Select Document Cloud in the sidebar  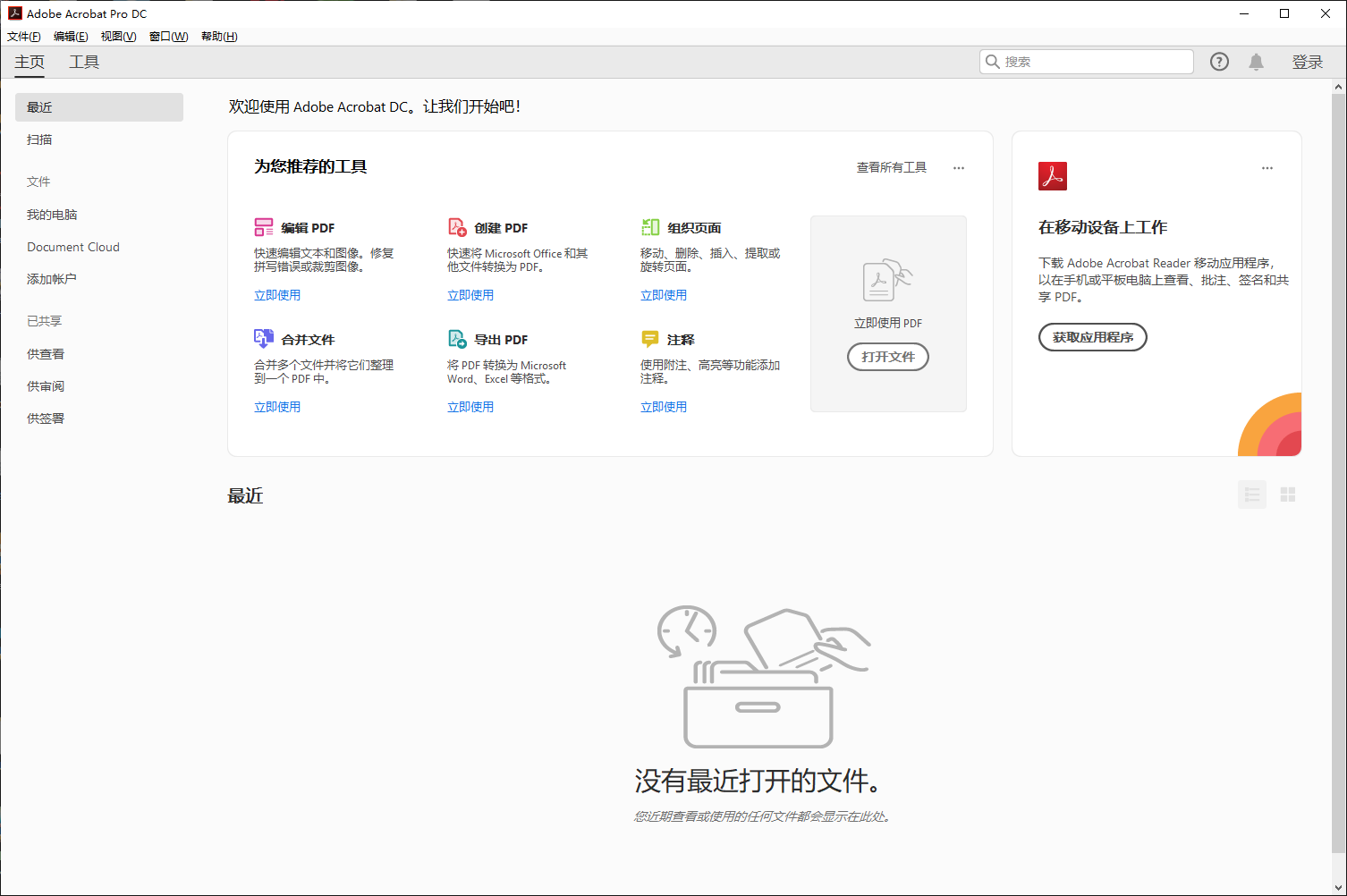[73, 247]
